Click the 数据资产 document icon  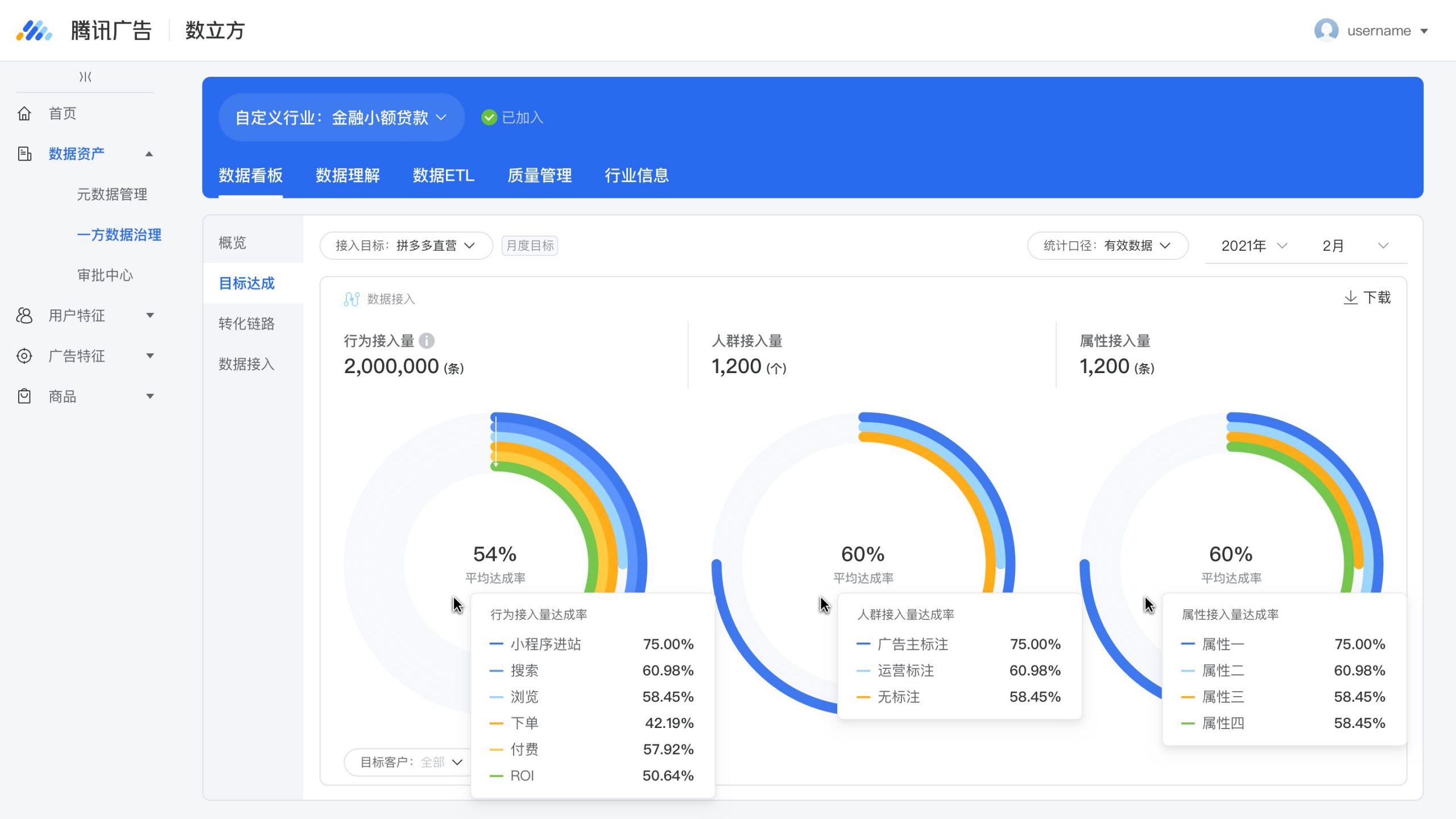(24, 154)
